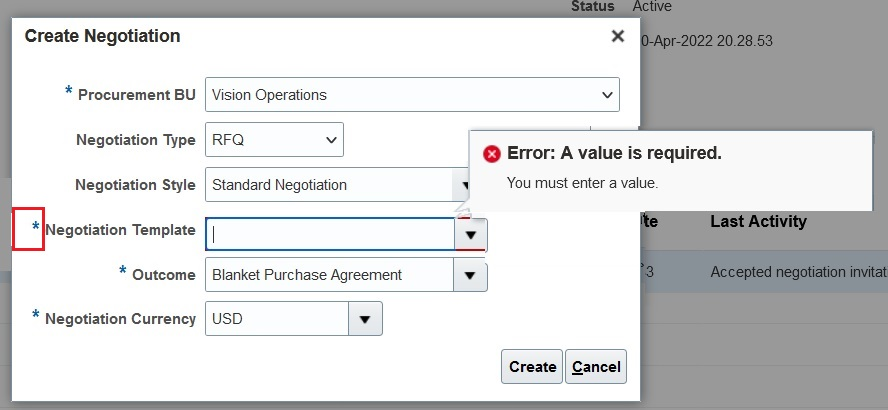
Task: Open the Procurement BU dropdown
Action: point(606,95)
